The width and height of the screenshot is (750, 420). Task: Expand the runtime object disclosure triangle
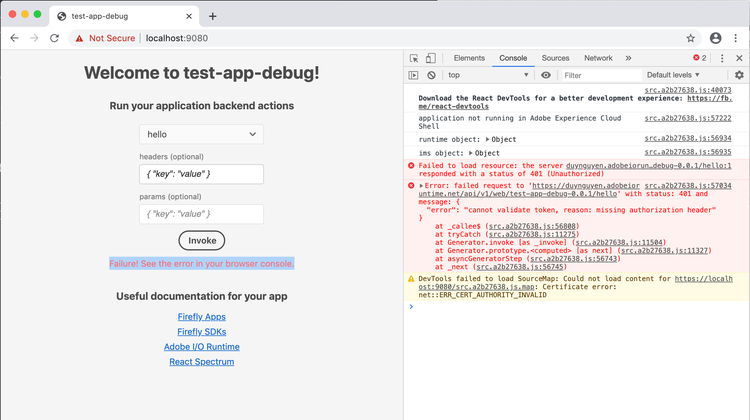pyautogui.click(x=488, y=139)
